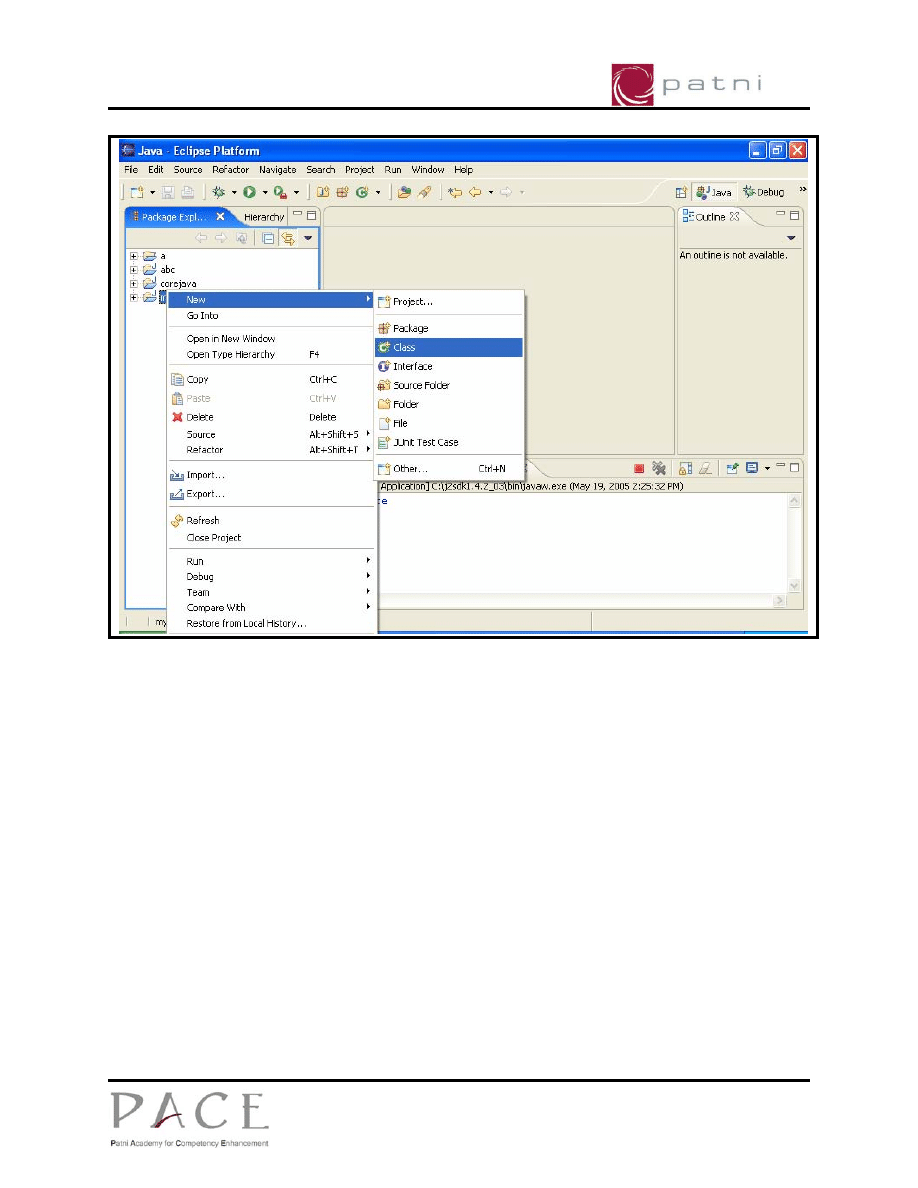Choose Import... from the context menu
918x1188 pixels.
205,475
